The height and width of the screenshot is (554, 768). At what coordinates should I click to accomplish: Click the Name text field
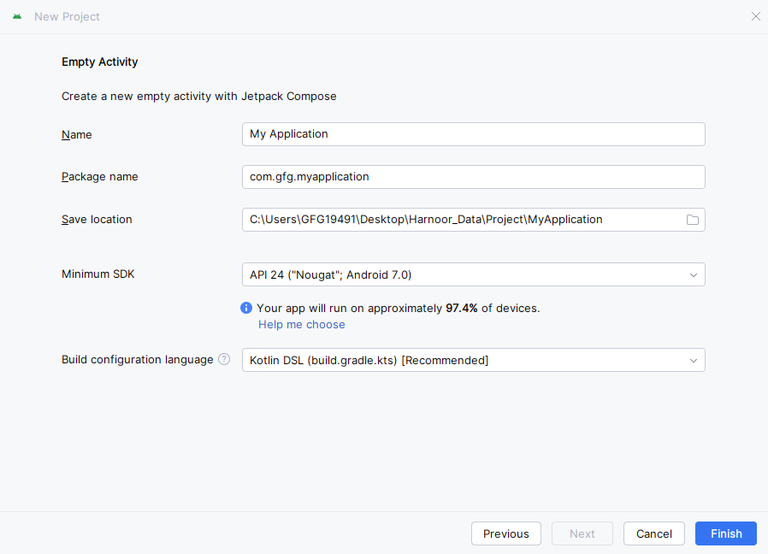pyautogui.click(x=473, y=134)
